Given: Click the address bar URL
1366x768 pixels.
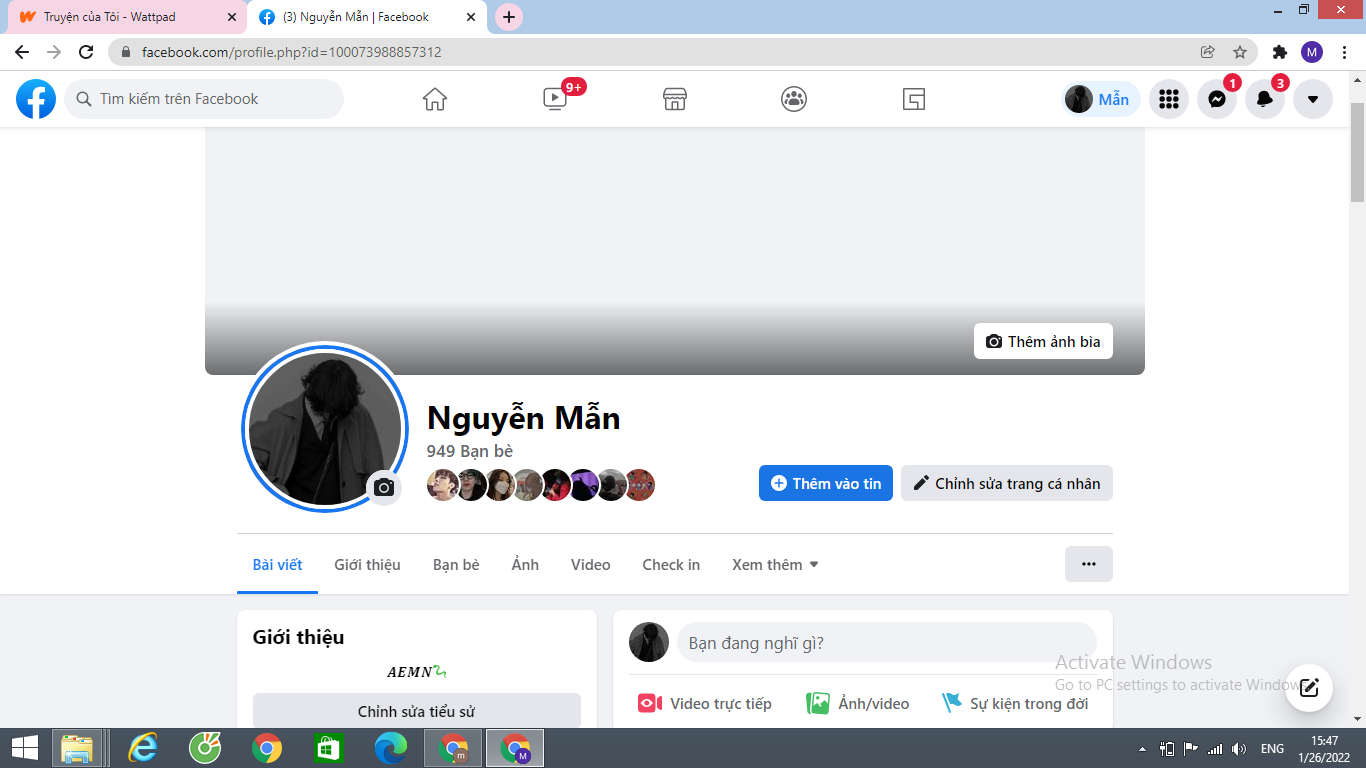Looking at the screenshot, I should 291,52.
